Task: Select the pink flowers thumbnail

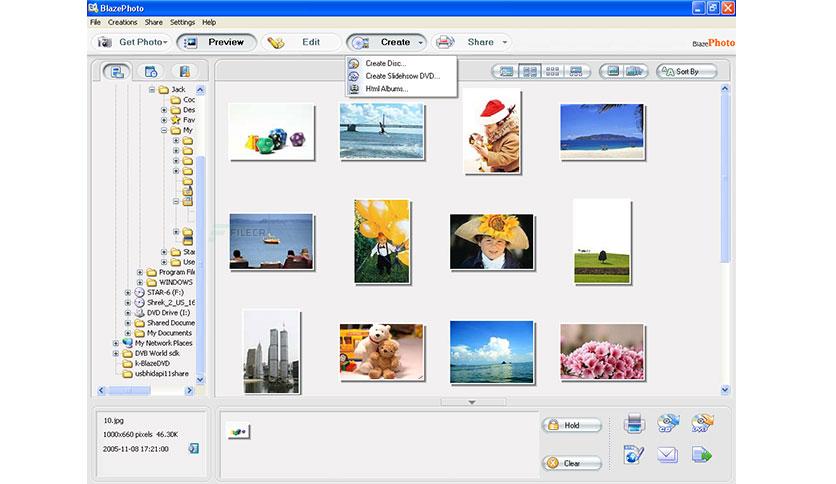Action: pos(602,352)
